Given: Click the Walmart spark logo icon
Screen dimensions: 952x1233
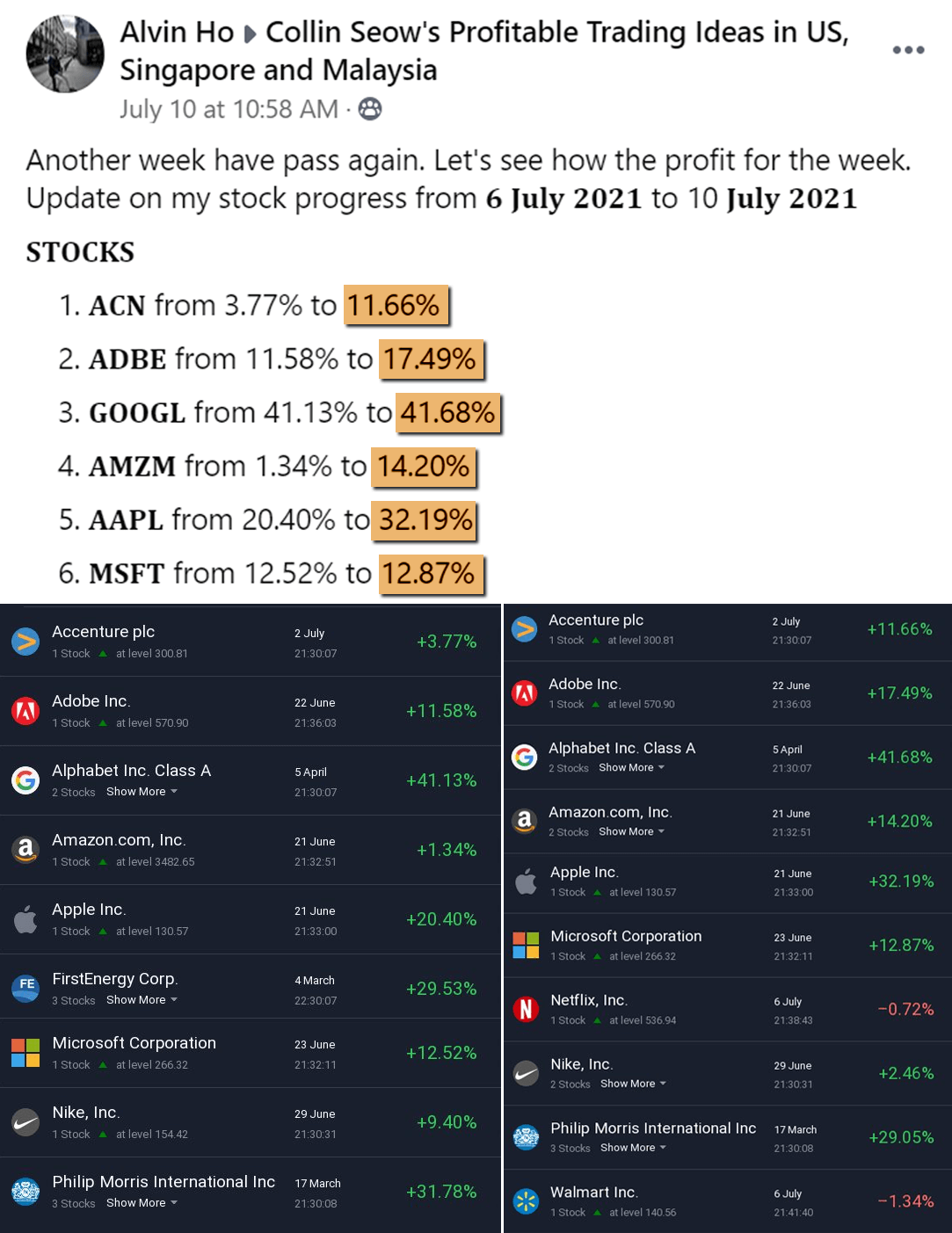Looking at the screenshot, I should tap(526, 1201).
